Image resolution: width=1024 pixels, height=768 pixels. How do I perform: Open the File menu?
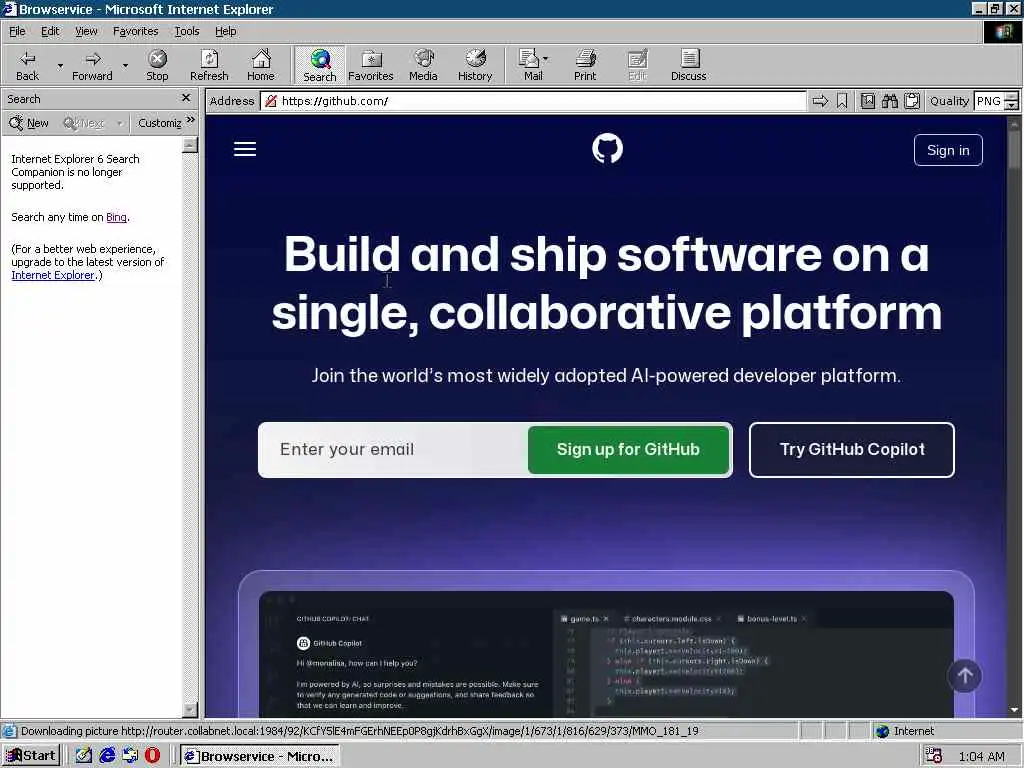(17, 31)
